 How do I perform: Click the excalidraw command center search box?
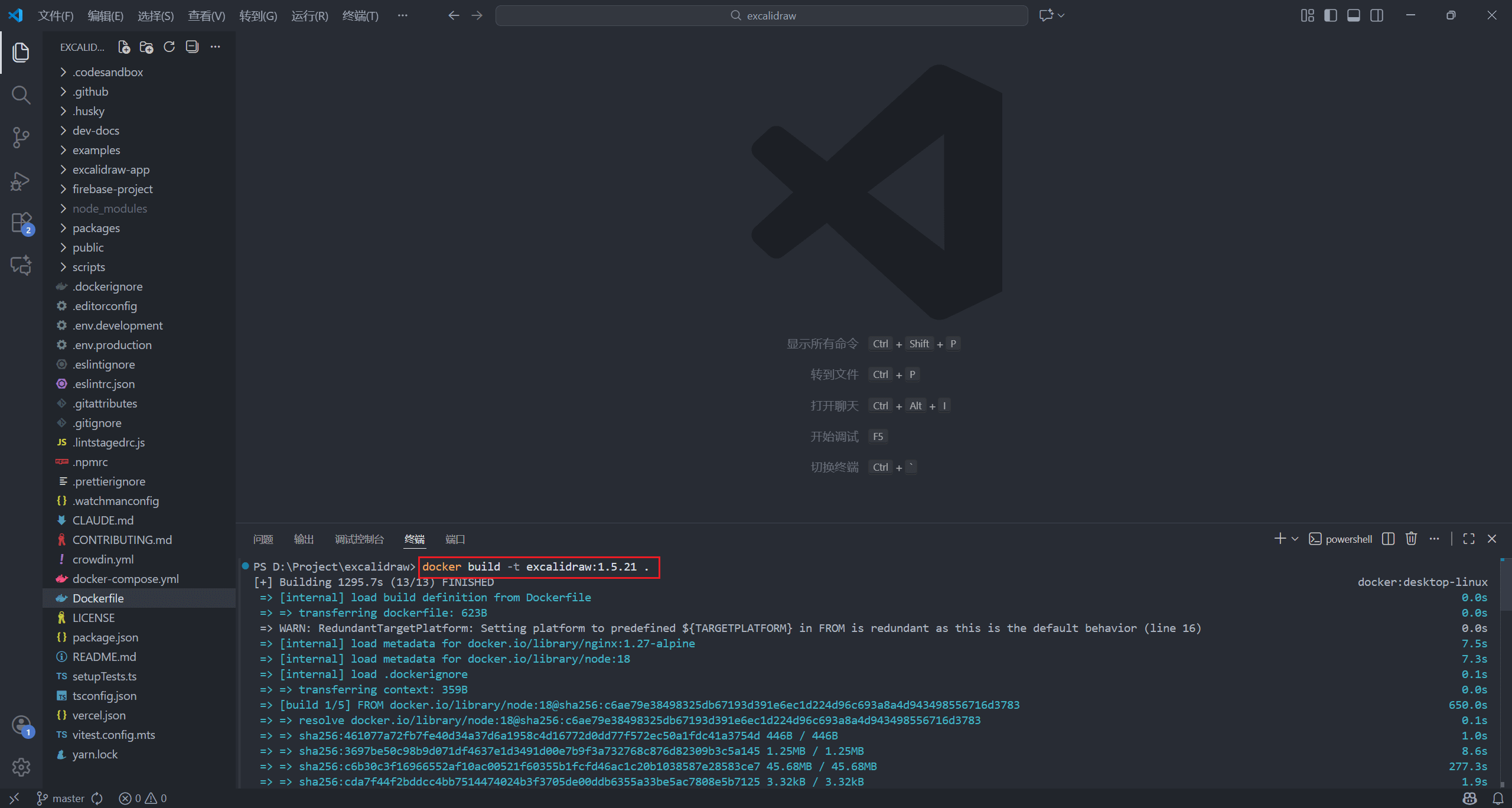point(762,15)
